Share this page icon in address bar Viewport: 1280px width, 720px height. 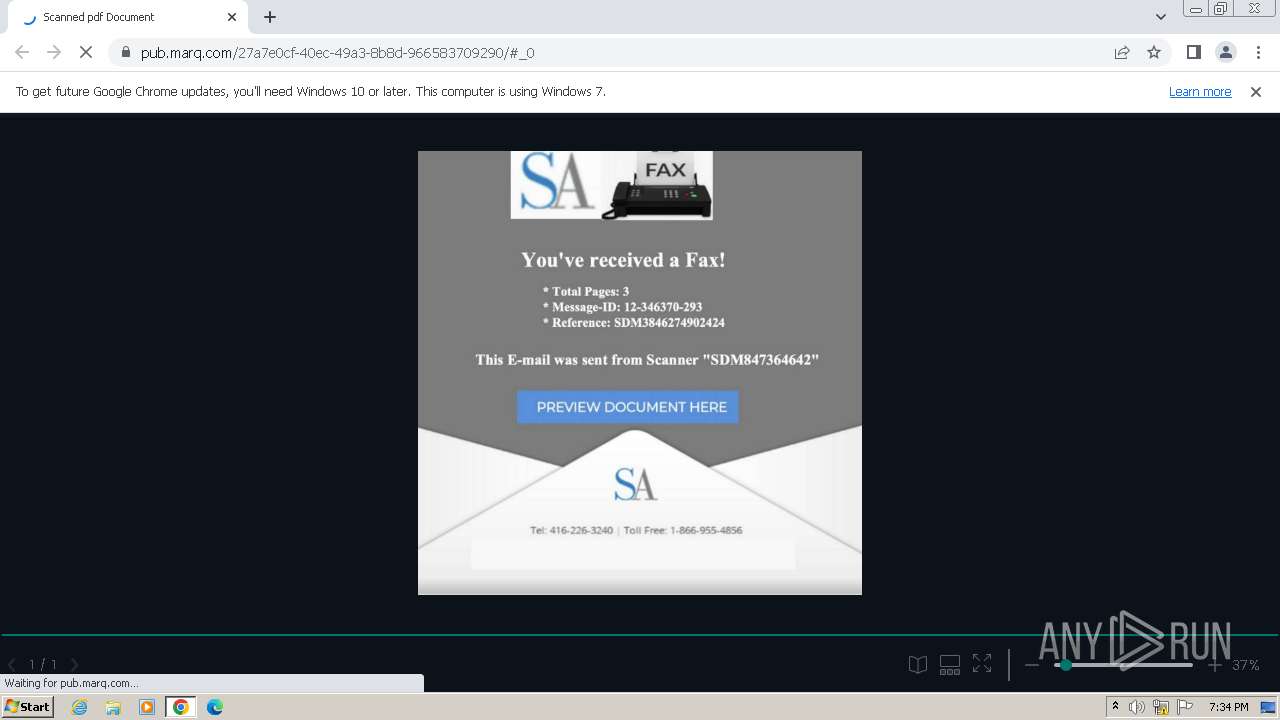pyautogui.click(x=1122, y=52)
